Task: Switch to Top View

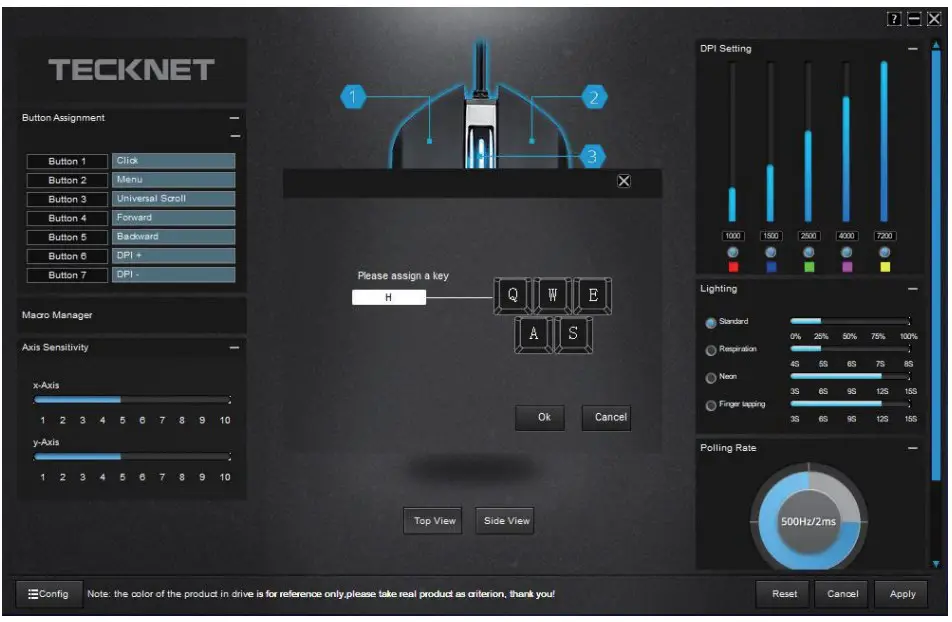Action: (x=434, y=521)
